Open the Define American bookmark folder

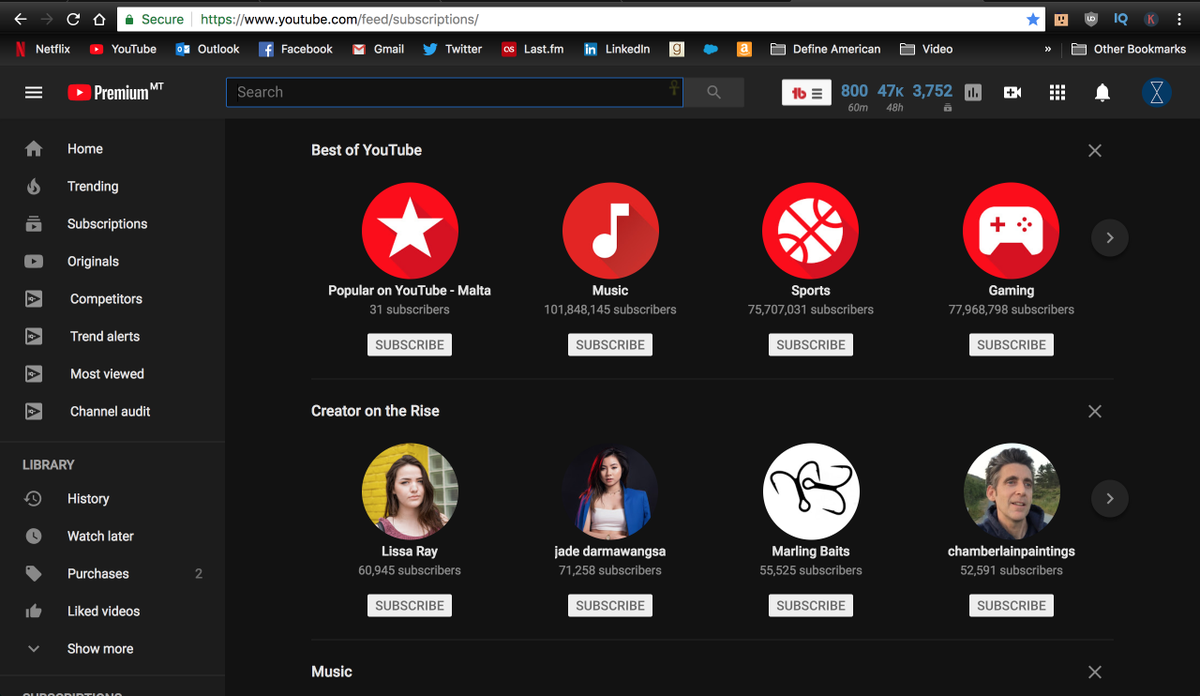coord(826,49)
